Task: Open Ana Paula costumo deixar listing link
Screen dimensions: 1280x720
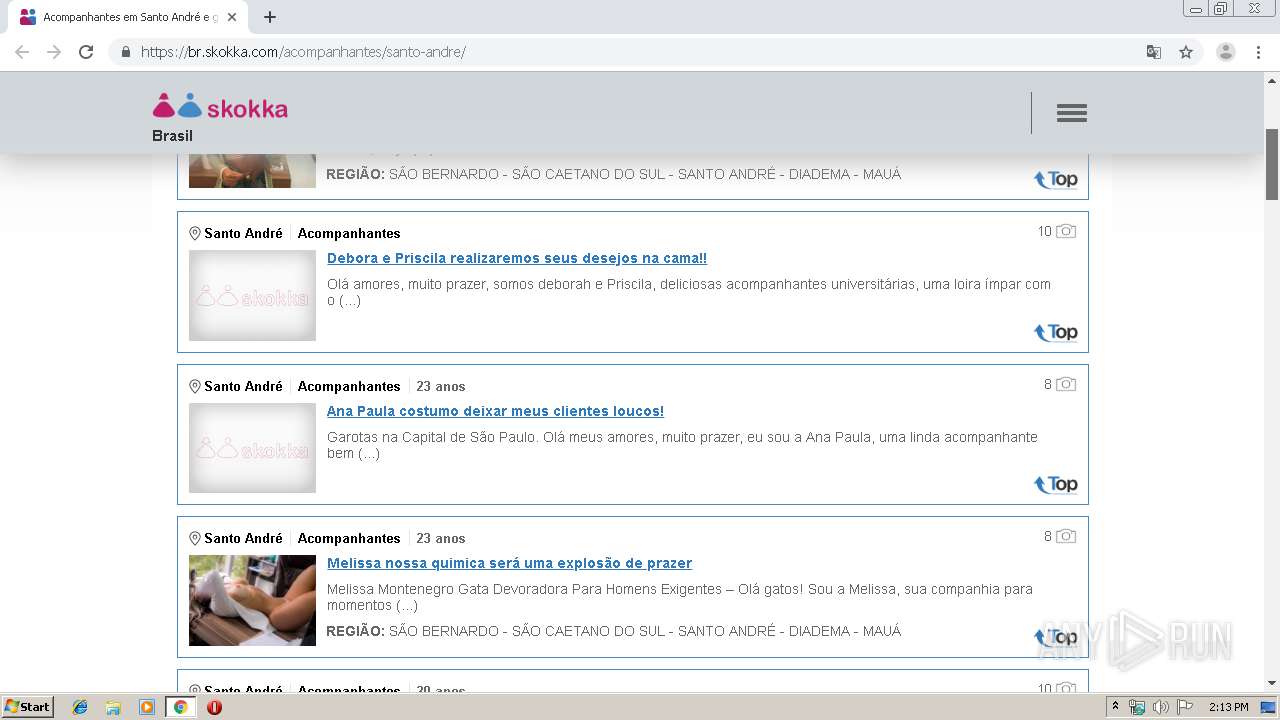Action: point(495,411)
